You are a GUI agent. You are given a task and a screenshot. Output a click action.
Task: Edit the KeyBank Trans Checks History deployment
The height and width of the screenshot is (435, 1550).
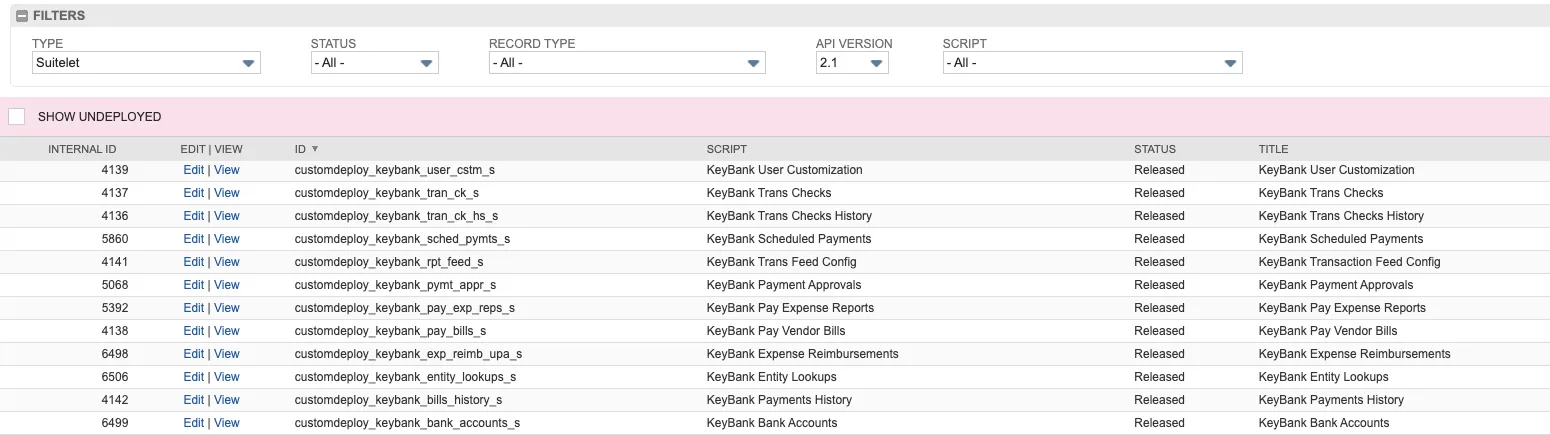tap(193, 216)
